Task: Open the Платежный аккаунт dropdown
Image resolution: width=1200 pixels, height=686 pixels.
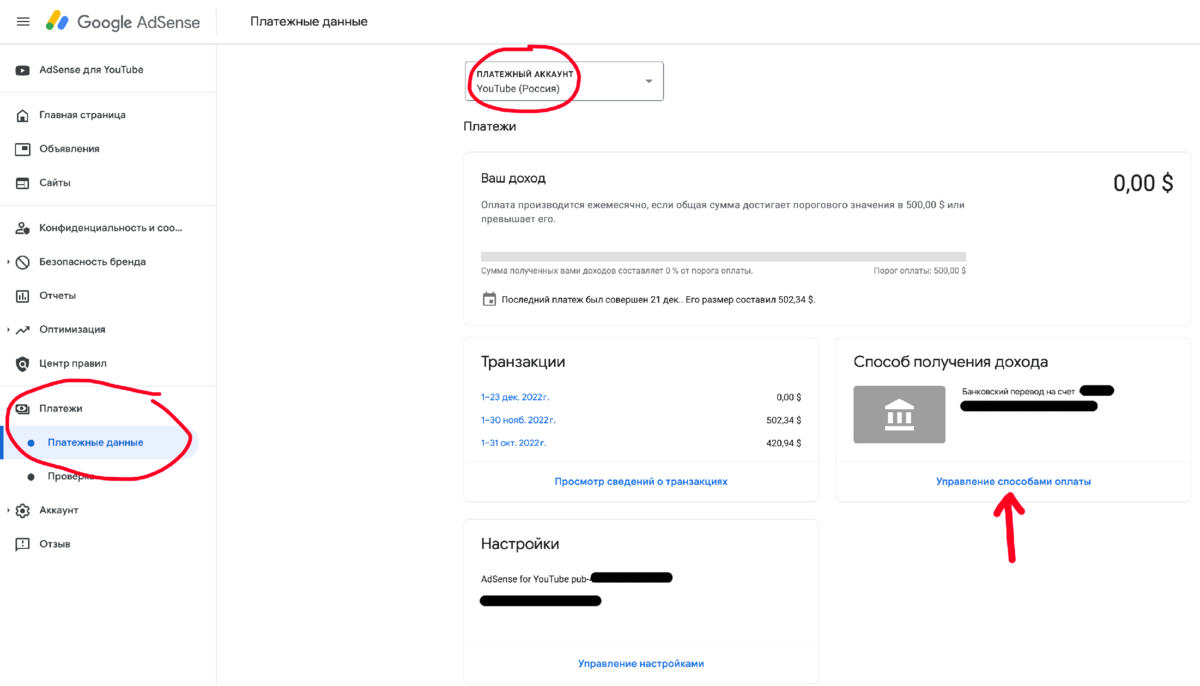Action: 564,81
